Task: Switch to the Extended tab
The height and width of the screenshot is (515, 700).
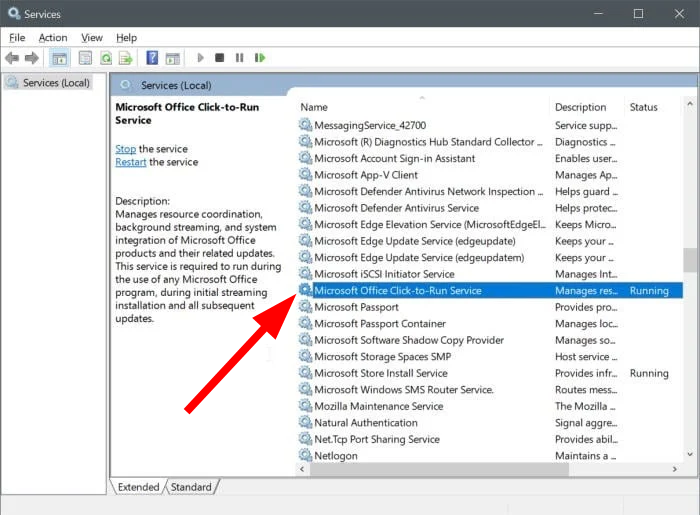Action: click(138, 487)
